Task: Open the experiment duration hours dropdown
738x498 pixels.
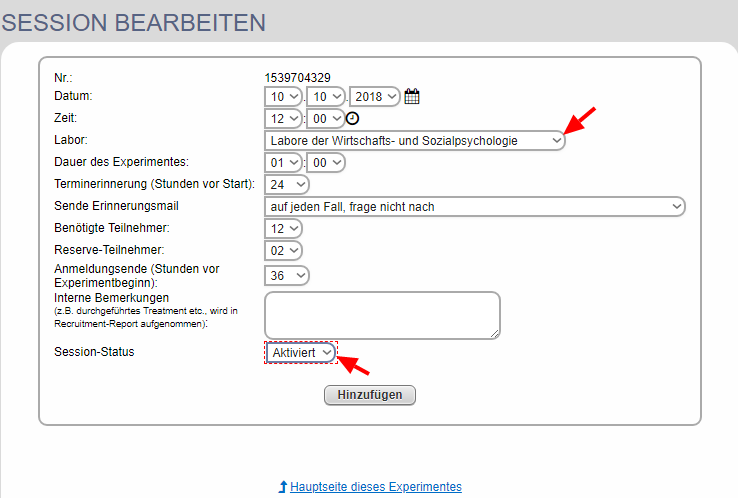Action: point(283,163)
